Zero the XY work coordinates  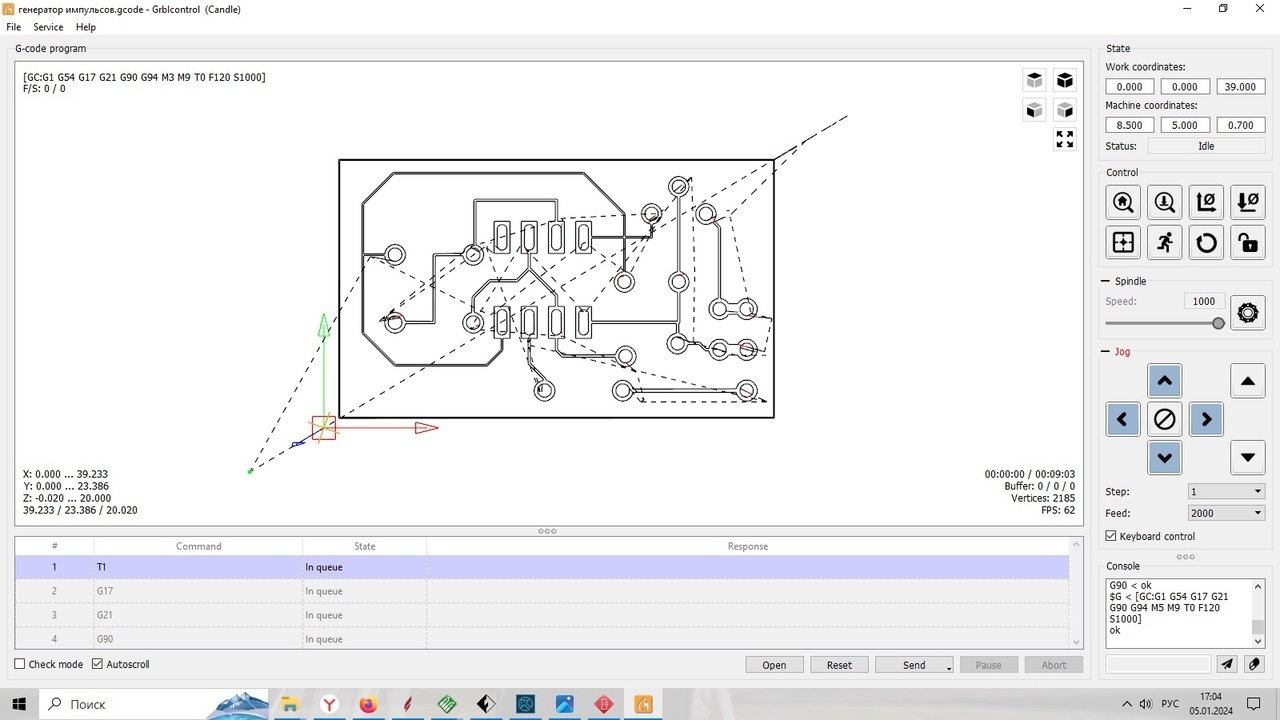click(1206, 203)
